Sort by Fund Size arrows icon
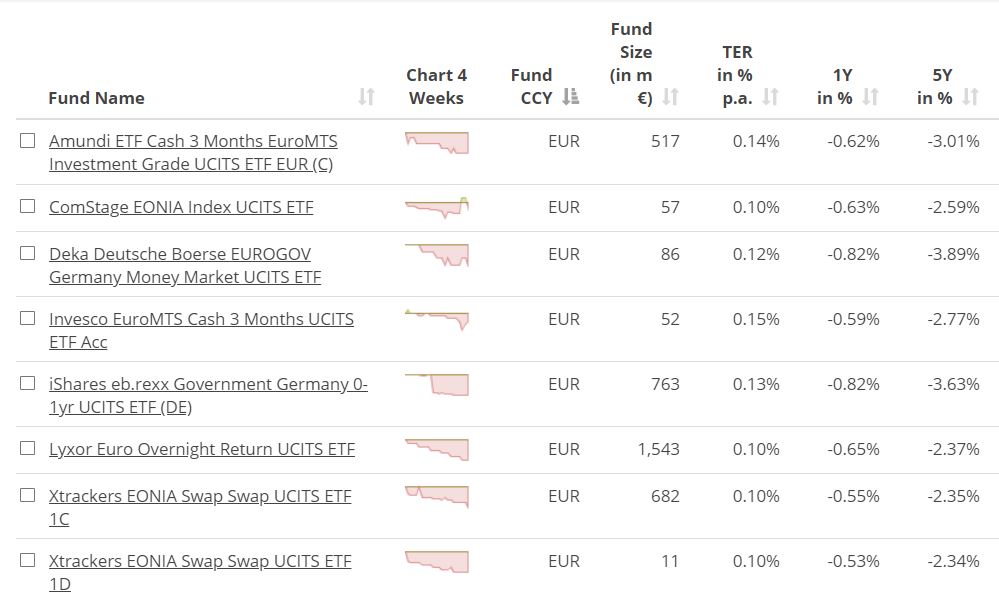The width and height of the screenshot is (999, 600). [x=670, y=97]
